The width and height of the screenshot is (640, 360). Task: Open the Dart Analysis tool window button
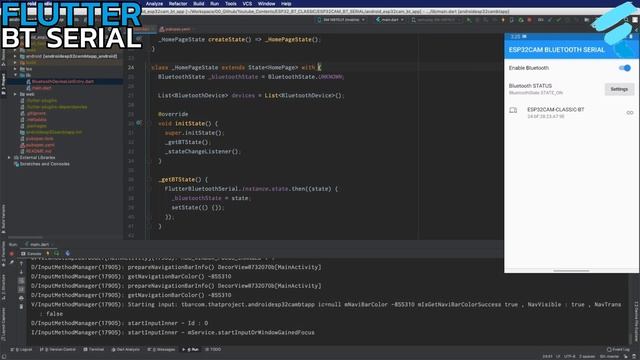(x=126, y=350)
